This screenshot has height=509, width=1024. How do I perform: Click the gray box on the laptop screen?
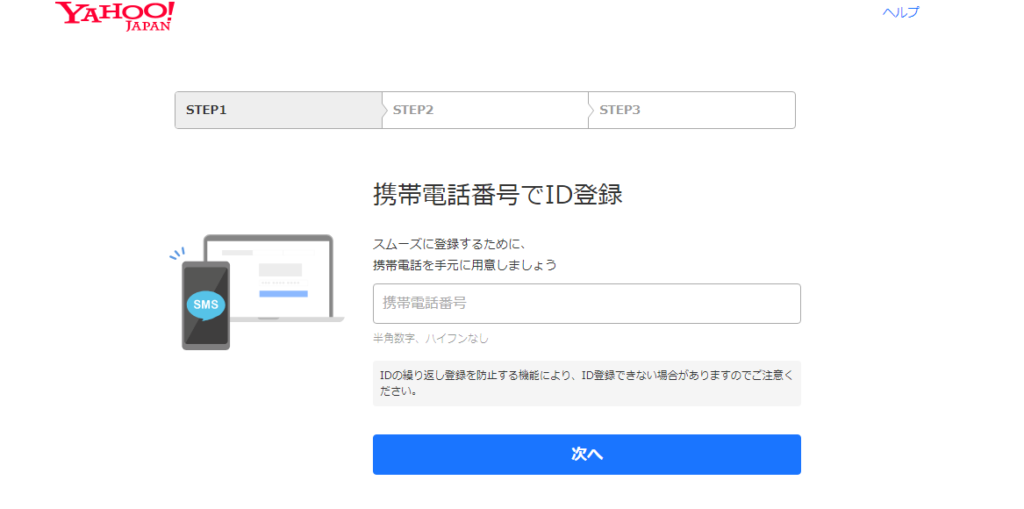[280, 270]
